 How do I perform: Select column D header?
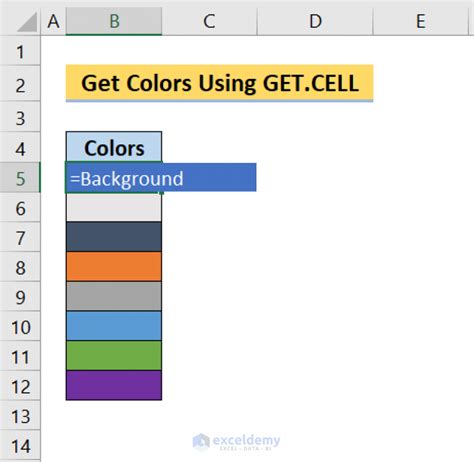[x=315, y=21]
